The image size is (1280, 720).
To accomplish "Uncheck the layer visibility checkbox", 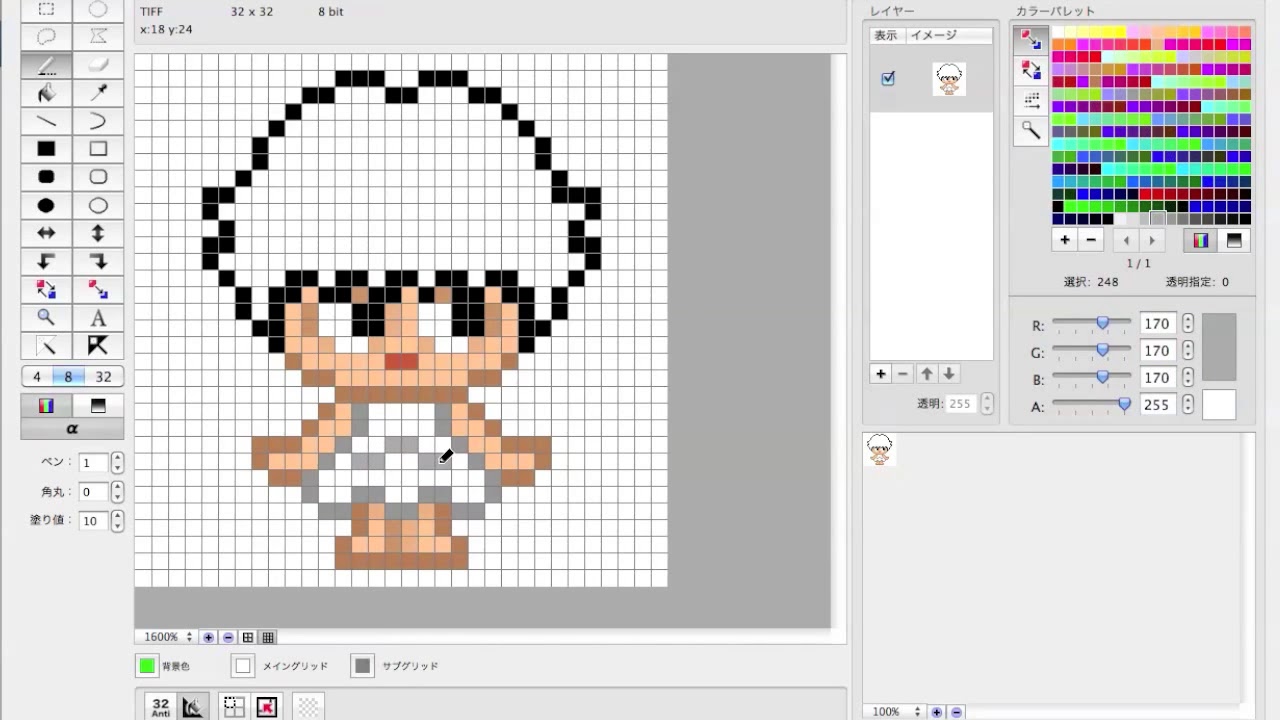I will pos(888,79).
